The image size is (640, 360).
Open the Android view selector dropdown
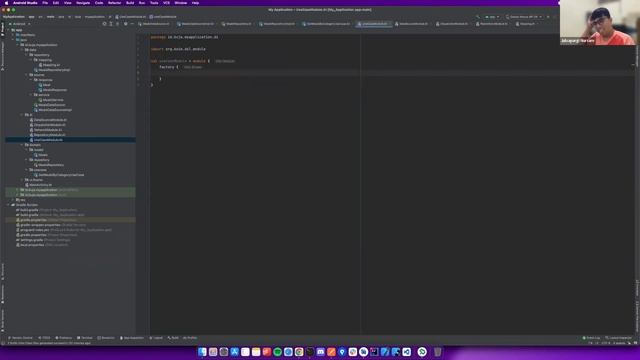(x=19, y=24)
